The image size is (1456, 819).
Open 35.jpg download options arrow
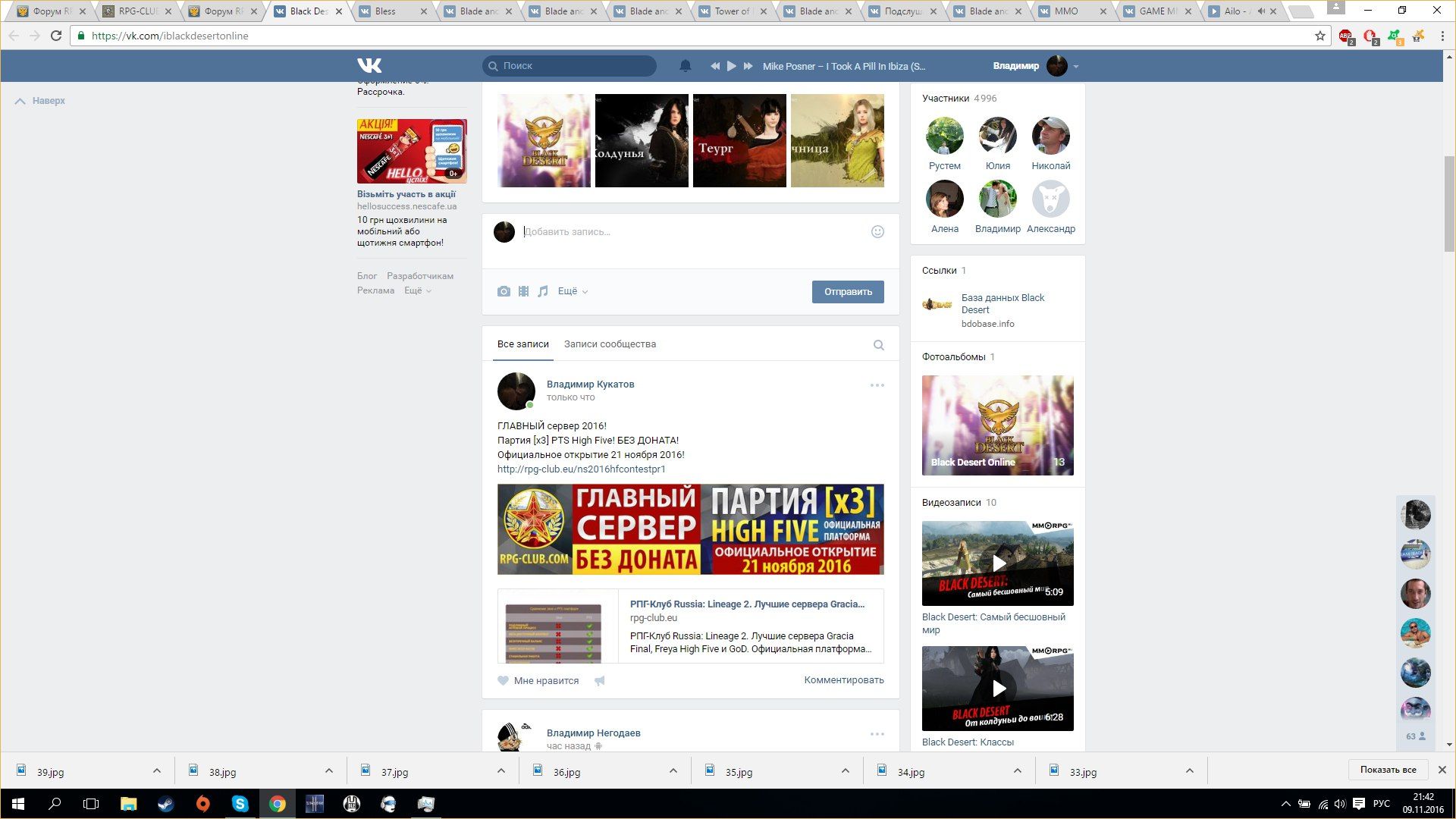pos(845,771)
